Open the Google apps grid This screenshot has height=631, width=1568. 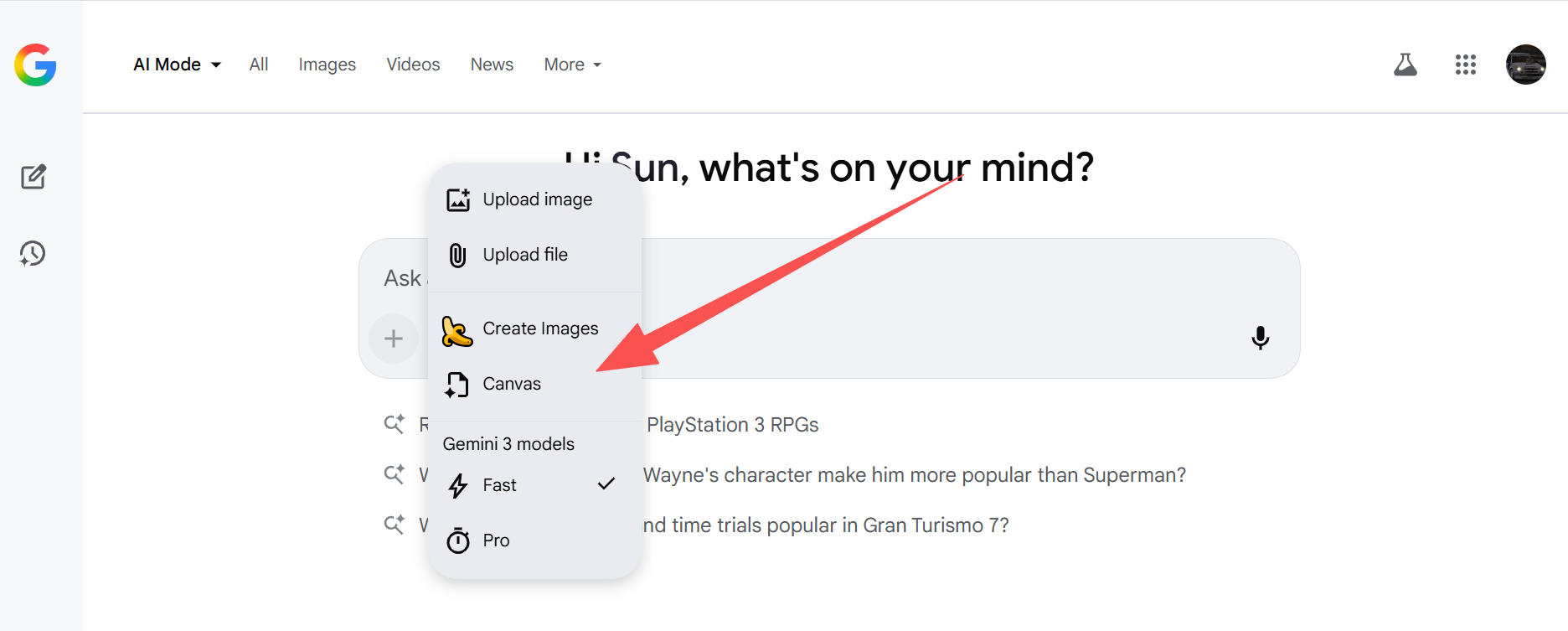coord(1465,65)
